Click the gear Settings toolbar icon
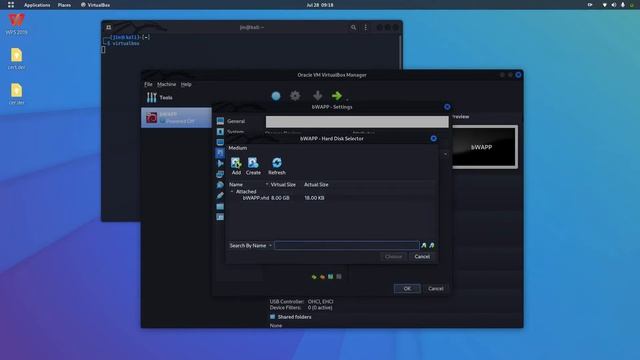 tap(295, 96)
